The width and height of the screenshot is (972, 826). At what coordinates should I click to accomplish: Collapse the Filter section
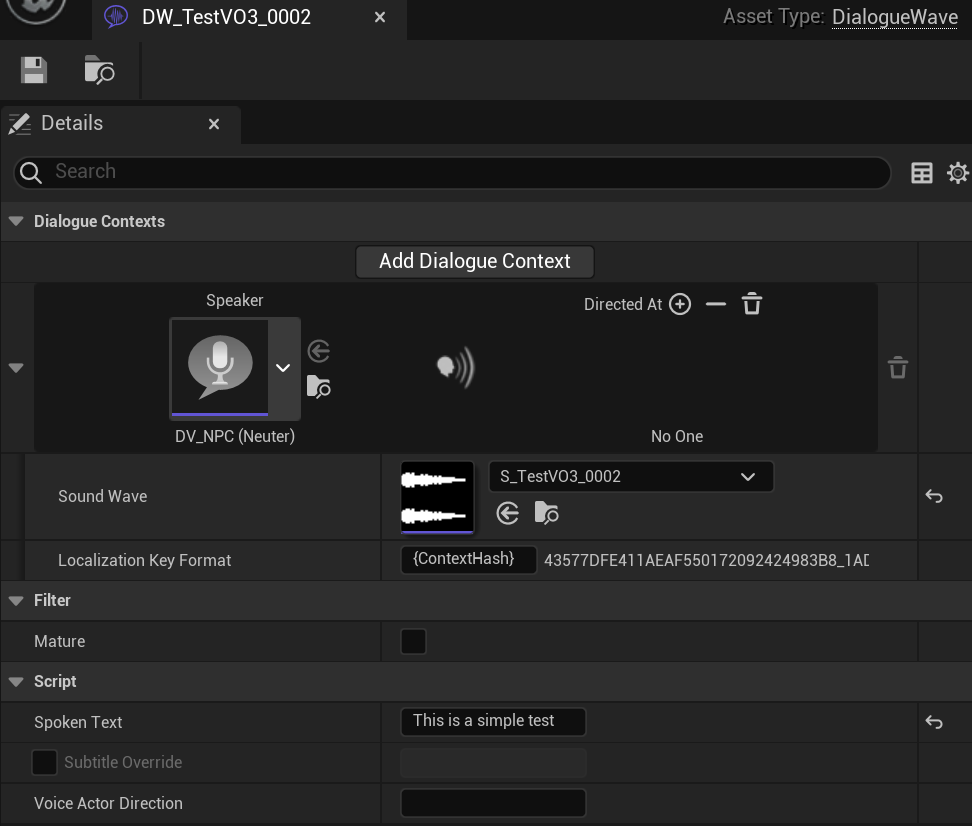(x=16, y=600)
